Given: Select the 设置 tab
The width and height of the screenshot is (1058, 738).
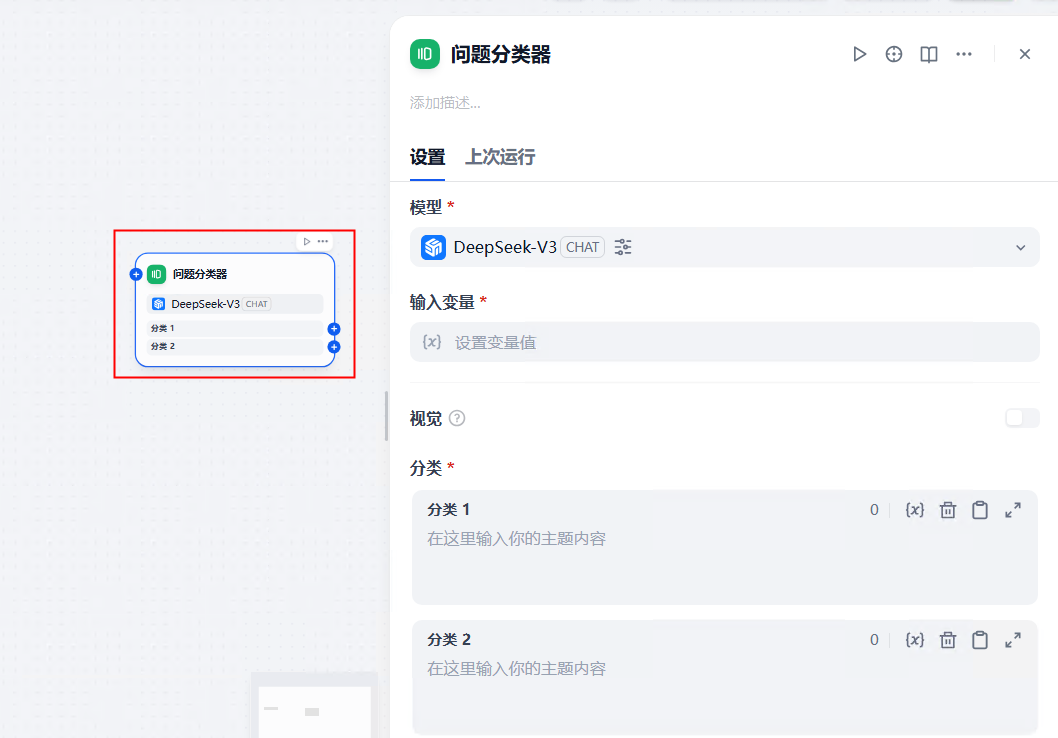Looking at the screenshot, I should pyautogui.click(x=427, y=157).
